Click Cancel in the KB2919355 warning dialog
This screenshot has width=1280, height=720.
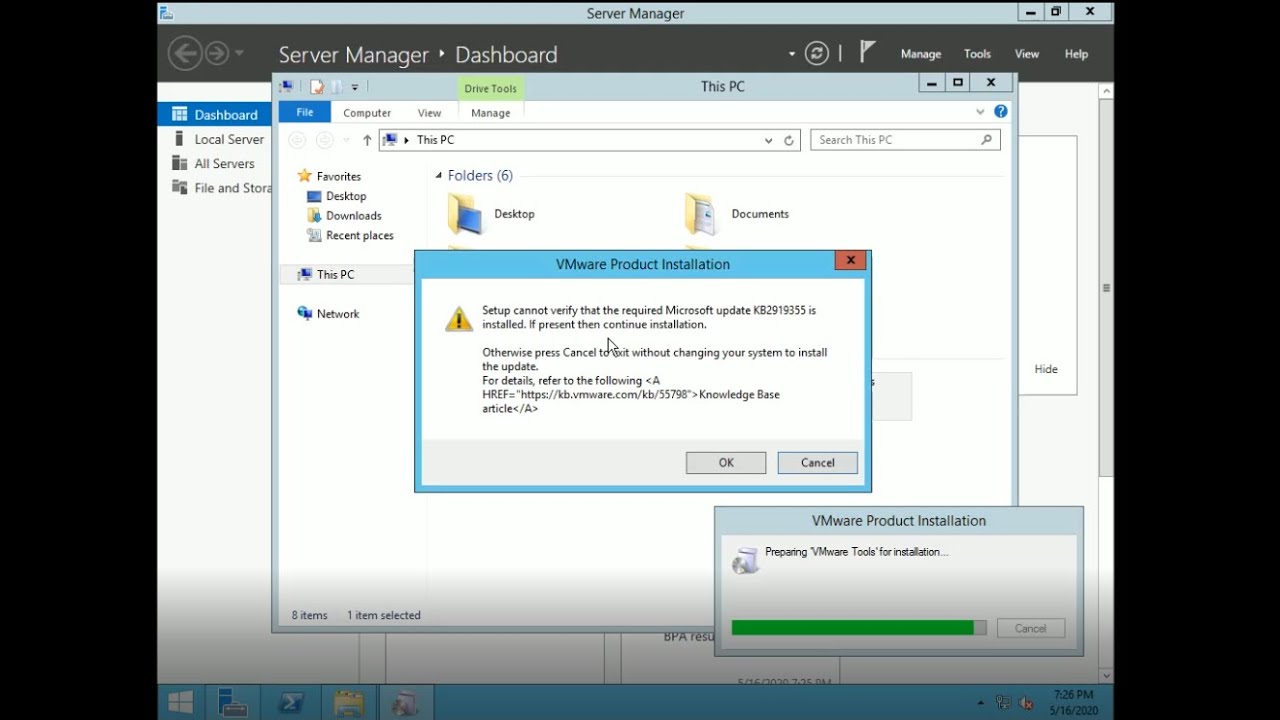pos(817,462)
